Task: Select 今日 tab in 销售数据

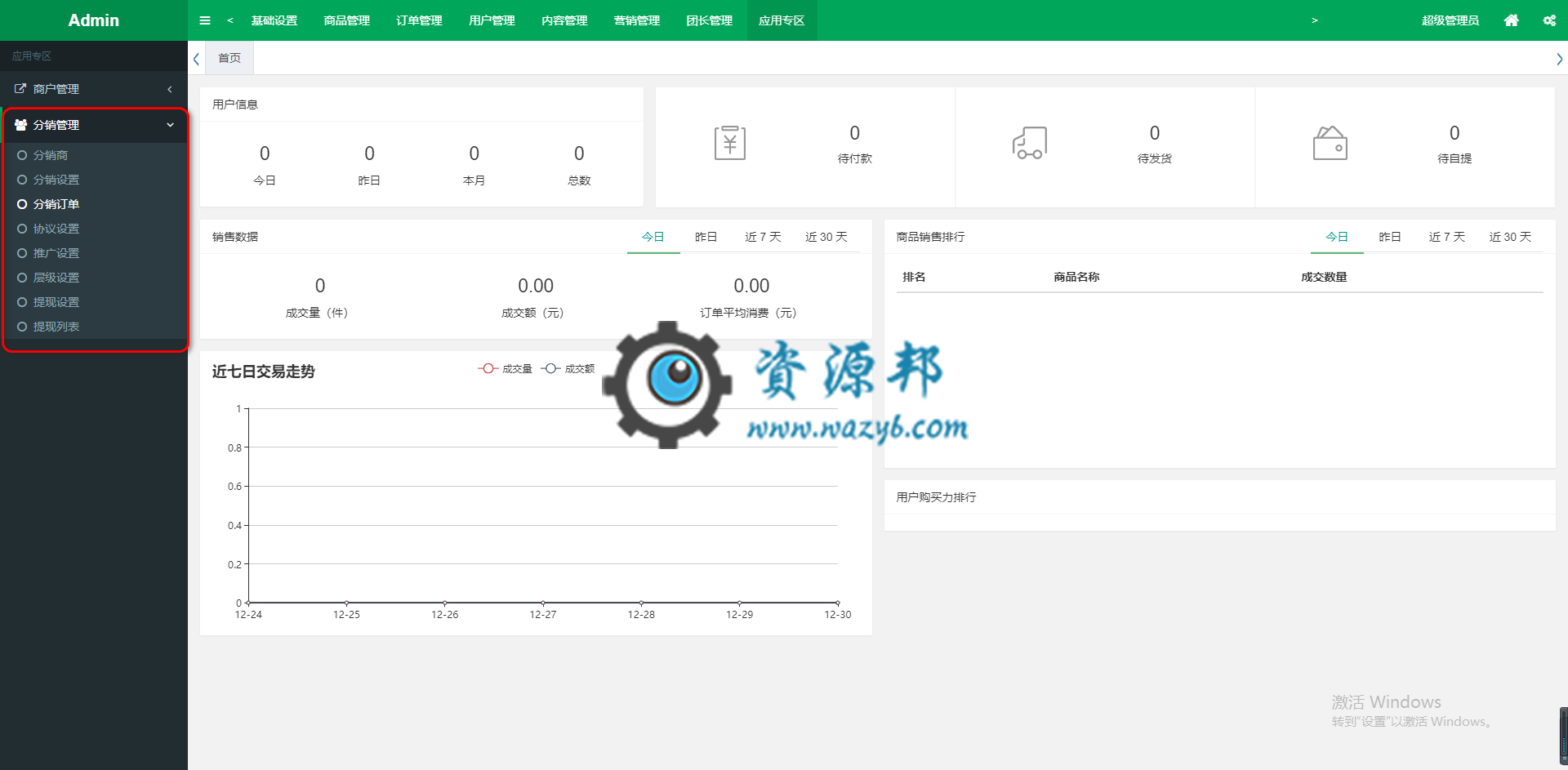Action: [653, 237]
